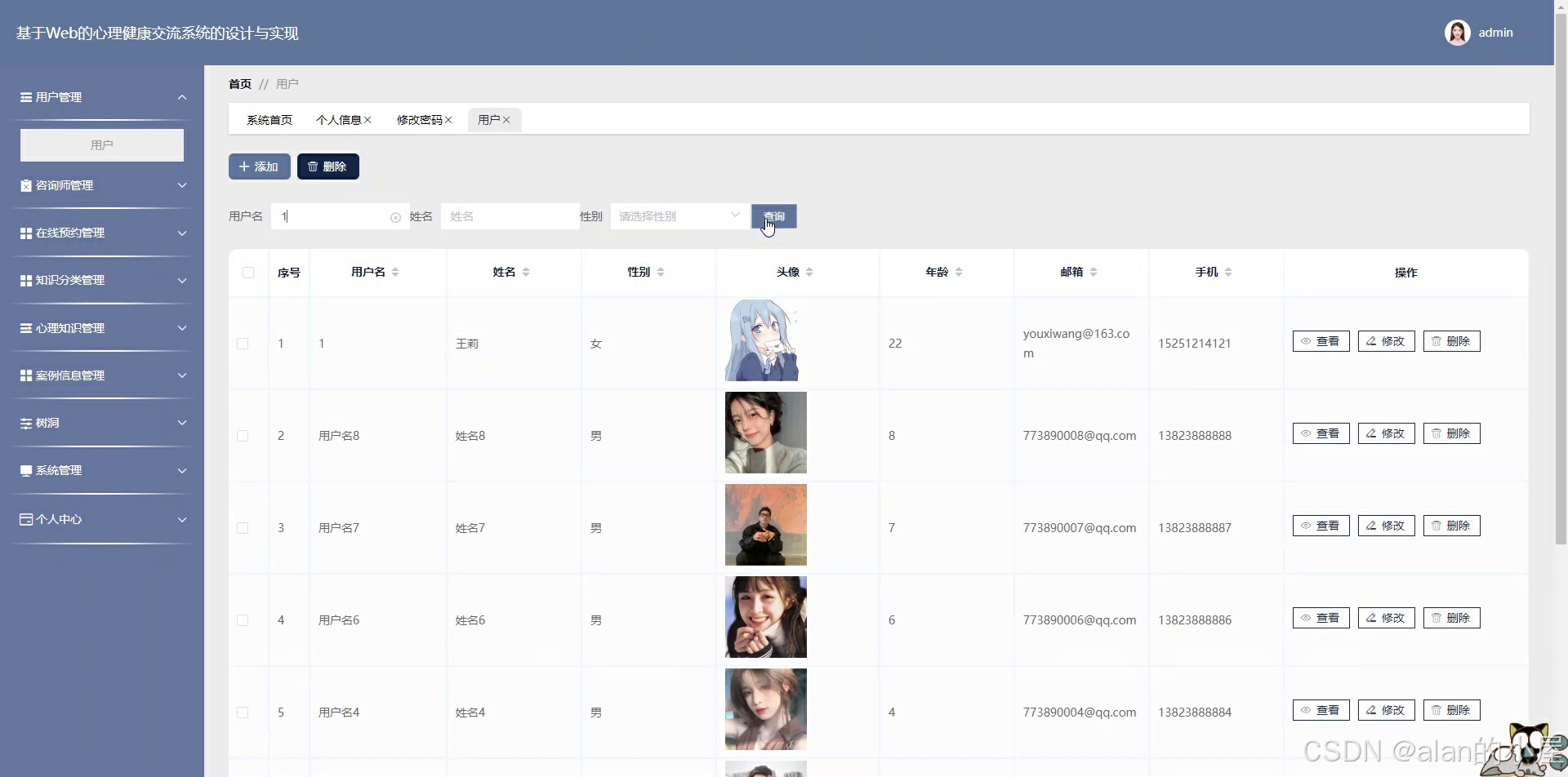This screenshot has width=1568, height=777.
Task: Toggle the select-all checkbox in table header
Action: tap(248, 273)
